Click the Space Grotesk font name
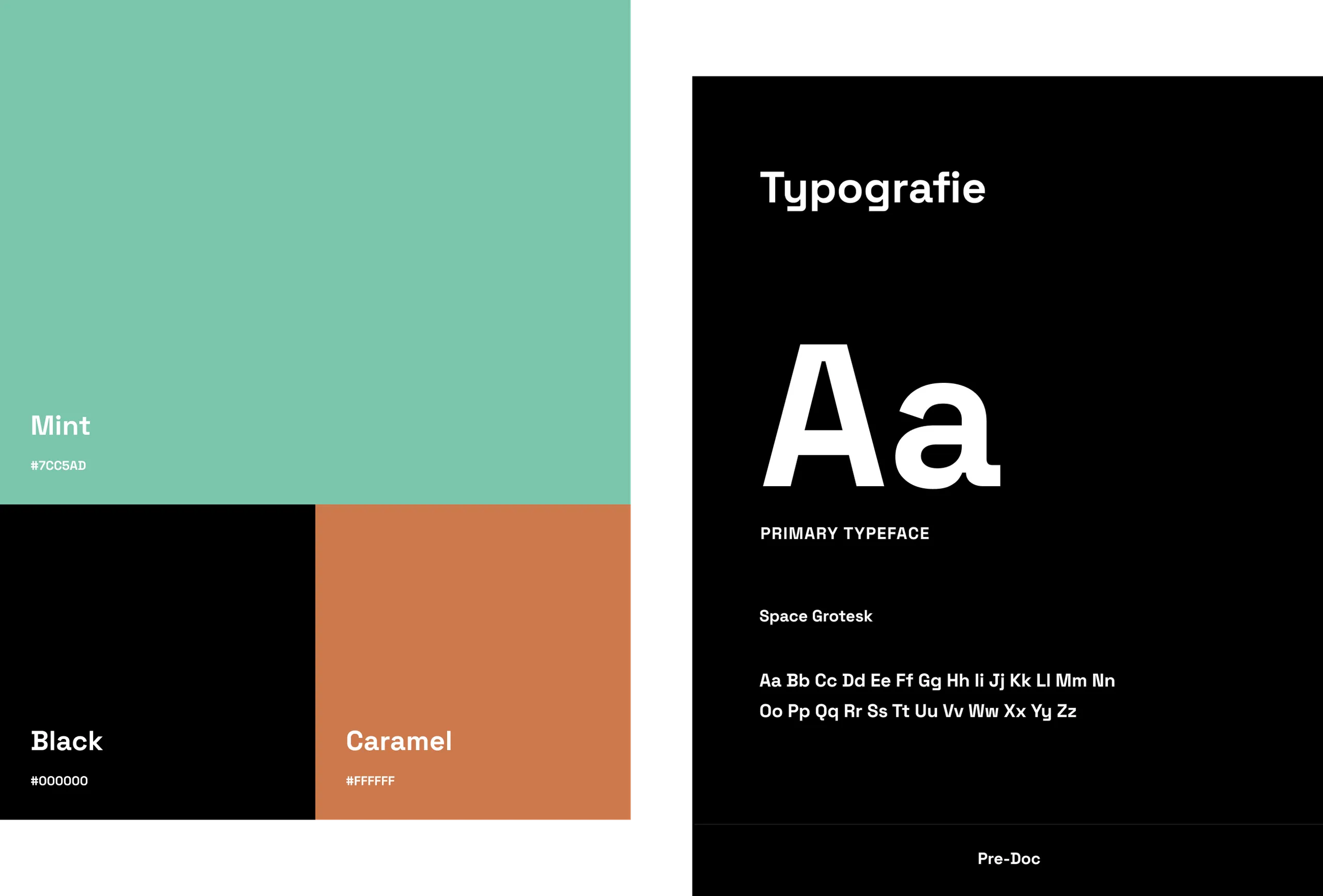1323x896 pixels. coord(815,616)
